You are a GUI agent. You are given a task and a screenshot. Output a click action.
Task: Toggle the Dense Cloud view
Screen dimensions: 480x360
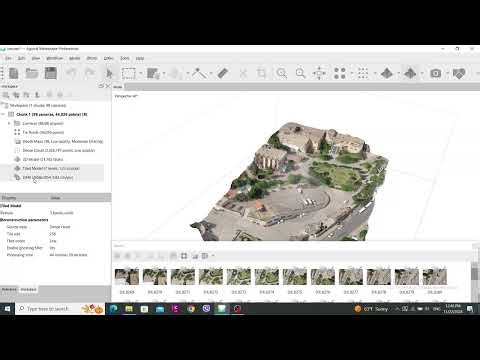(363, 73)
